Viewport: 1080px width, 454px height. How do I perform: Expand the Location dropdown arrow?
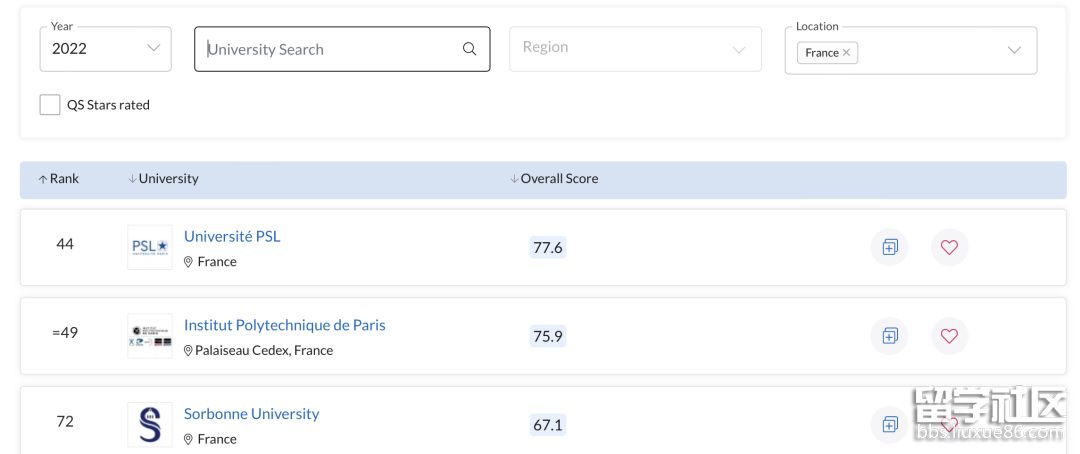[x=1014, y=50]
